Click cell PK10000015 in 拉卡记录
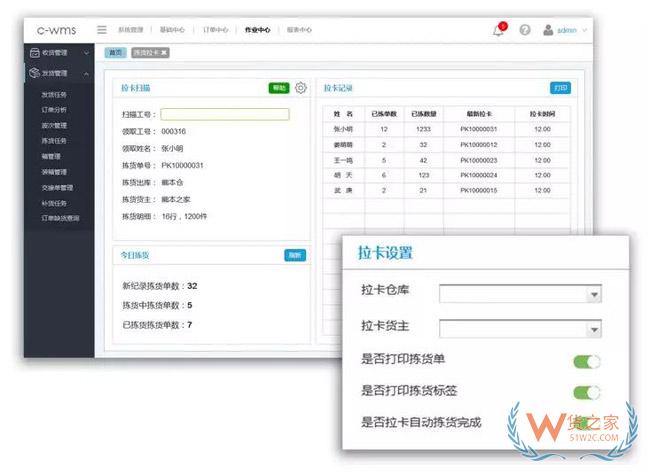The image size is (650, 474). [479, 190]
